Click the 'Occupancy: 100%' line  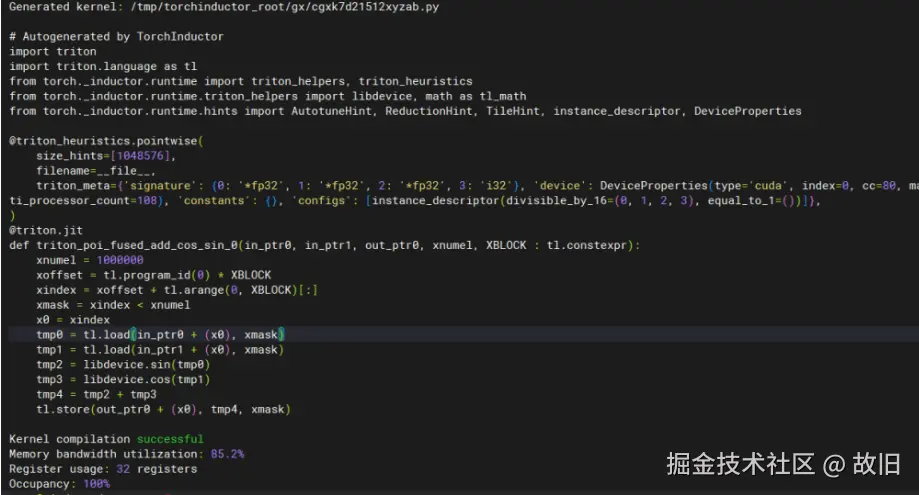pos(59,484)
